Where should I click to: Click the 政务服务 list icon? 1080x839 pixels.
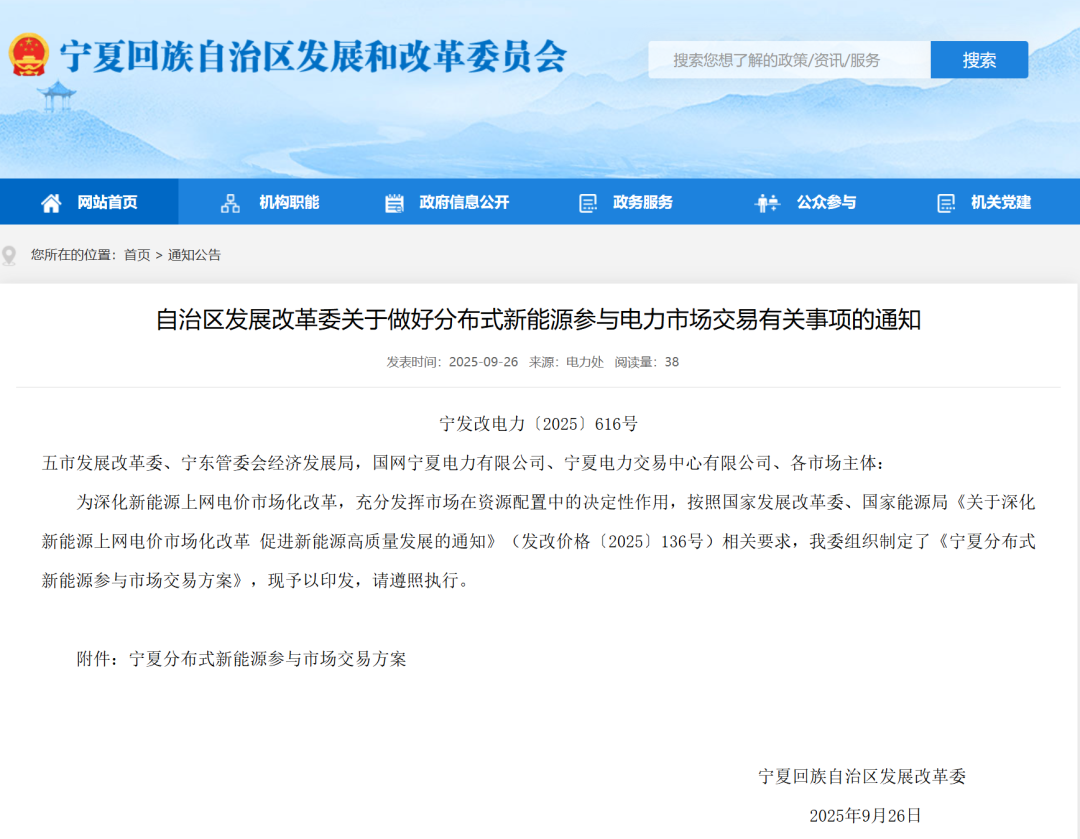tap(587, 202)
